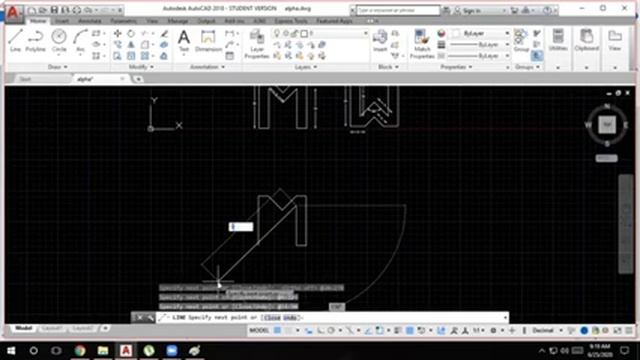Click the Move tool icon
The image size is (640, 360).
[118, 33]
